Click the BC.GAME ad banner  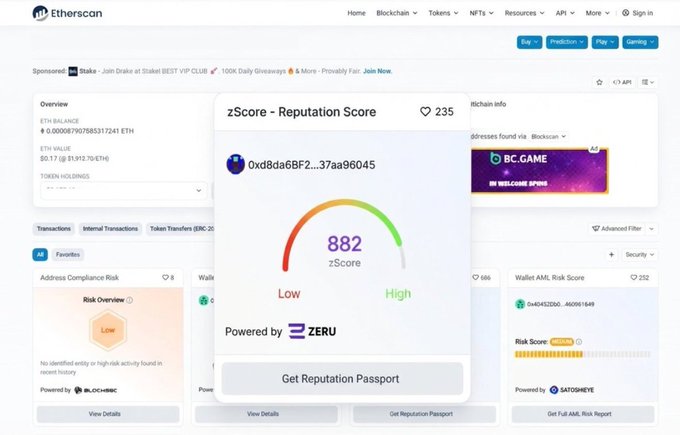tap(539, 170)
